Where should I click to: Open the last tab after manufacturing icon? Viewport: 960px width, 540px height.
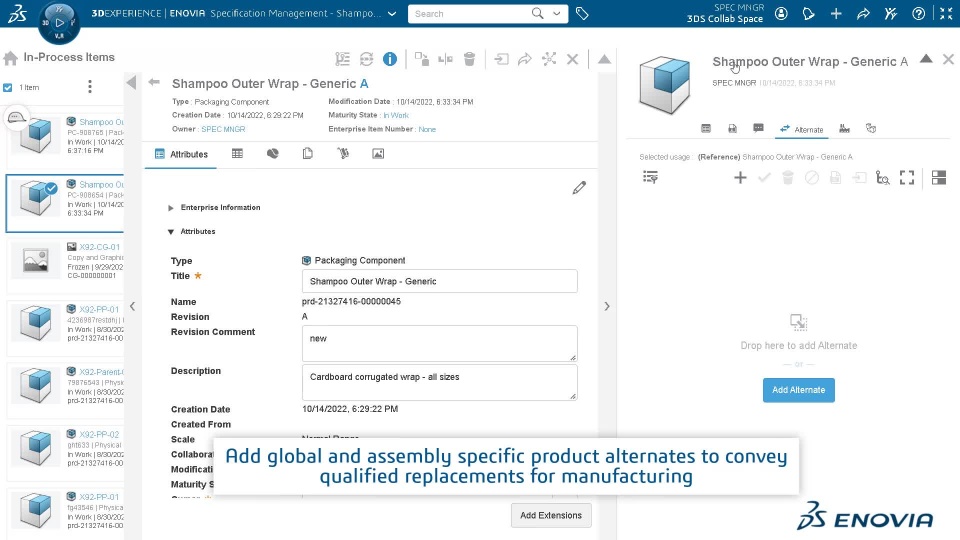[x=871, y=129]
